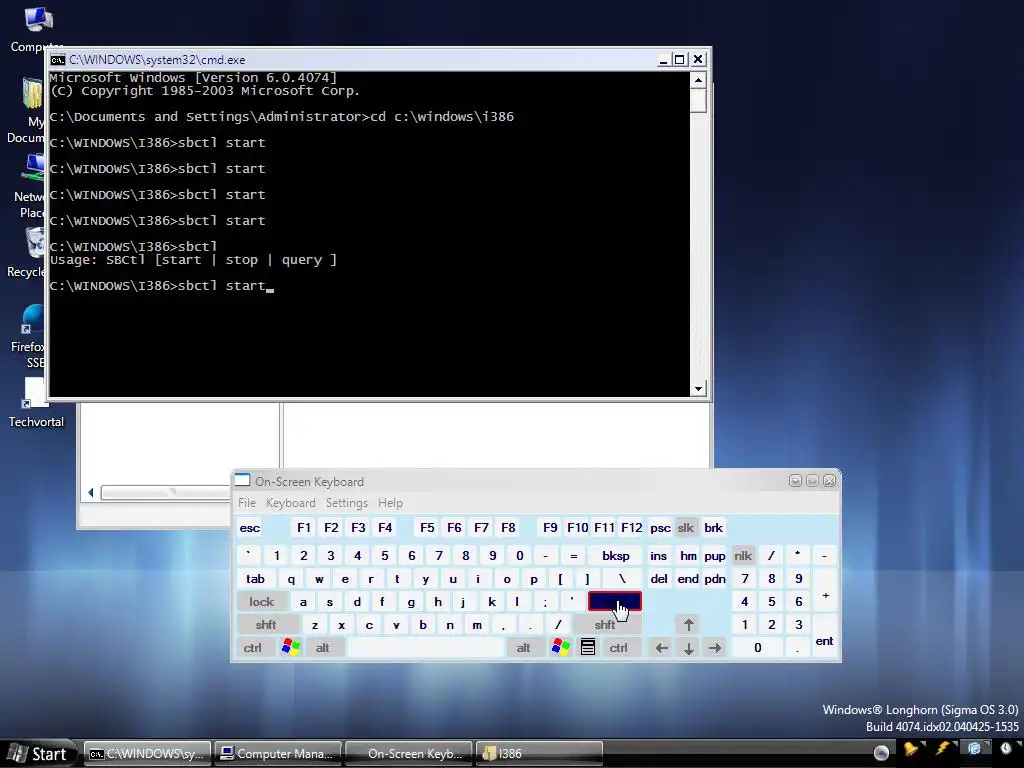The height and width of the screenshot is (768, 1024).
Task: Toggle the left alt key
Action: (323, 648)
